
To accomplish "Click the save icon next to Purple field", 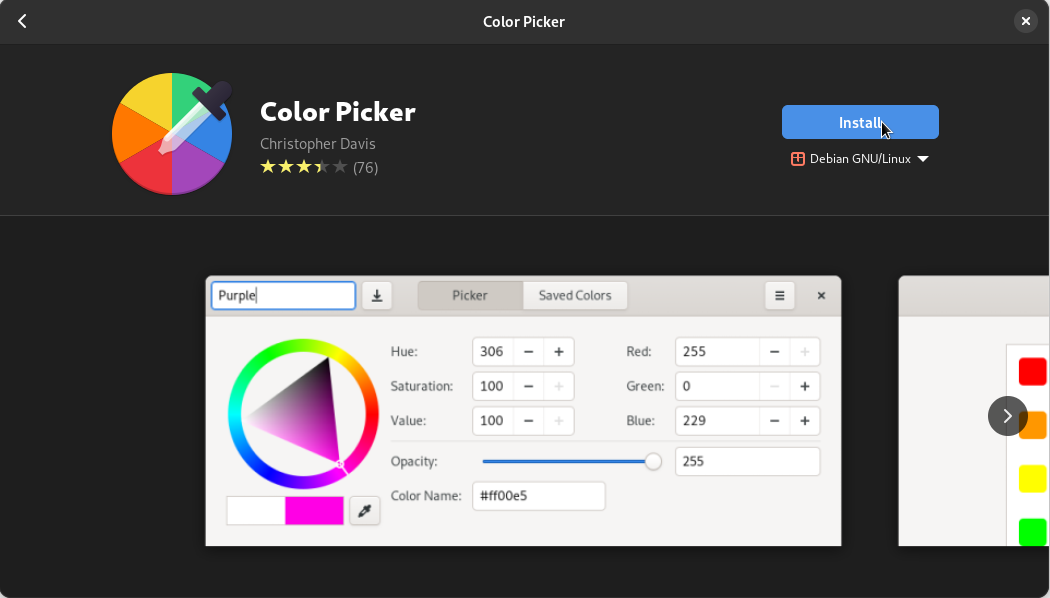I will [377, 295].
